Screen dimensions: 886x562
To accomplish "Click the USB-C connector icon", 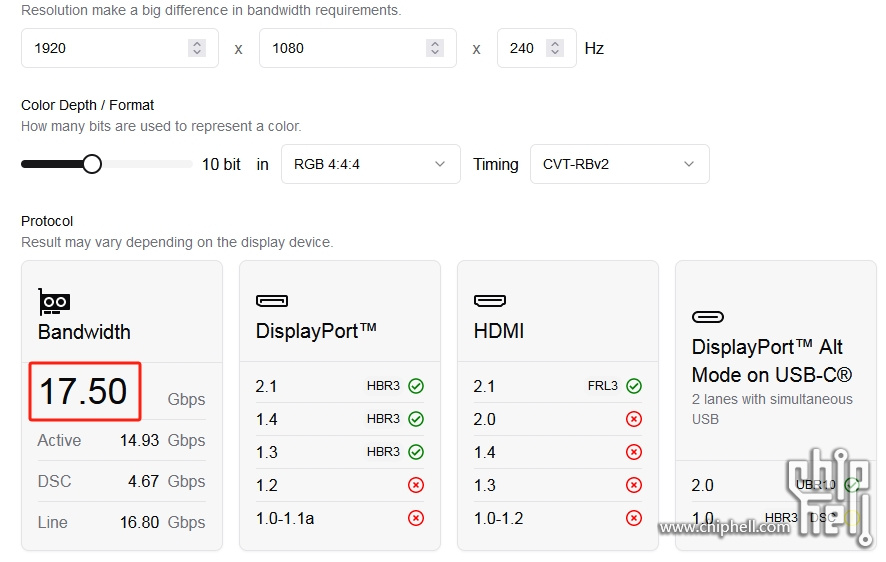I will (x=708, y=317).
